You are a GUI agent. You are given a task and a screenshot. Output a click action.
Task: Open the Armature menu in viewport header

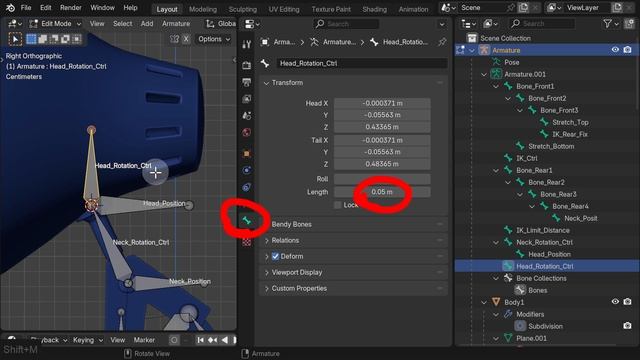176,24
